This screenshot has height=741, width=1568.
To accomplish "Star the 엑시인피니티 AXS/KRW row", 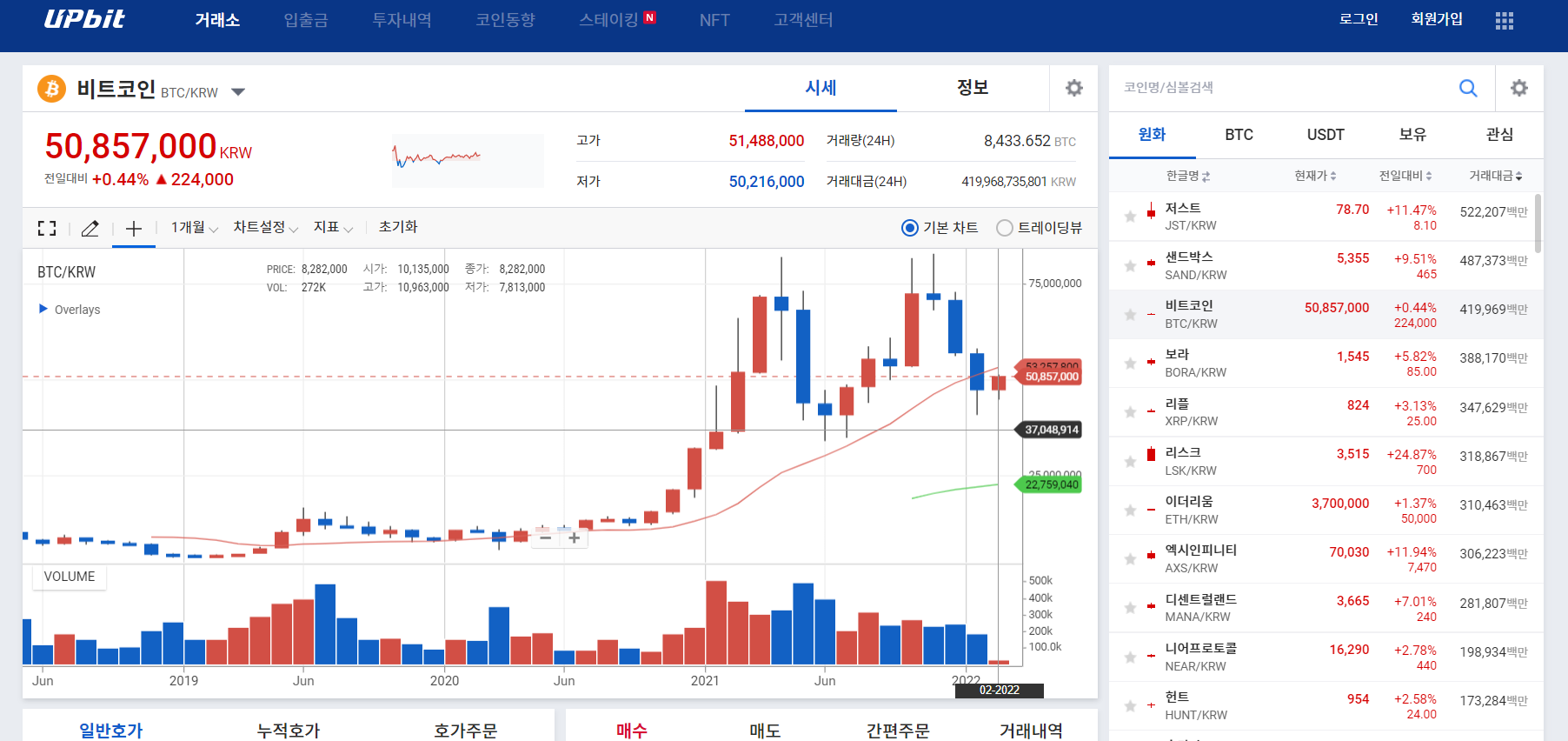I will 1130,558.
